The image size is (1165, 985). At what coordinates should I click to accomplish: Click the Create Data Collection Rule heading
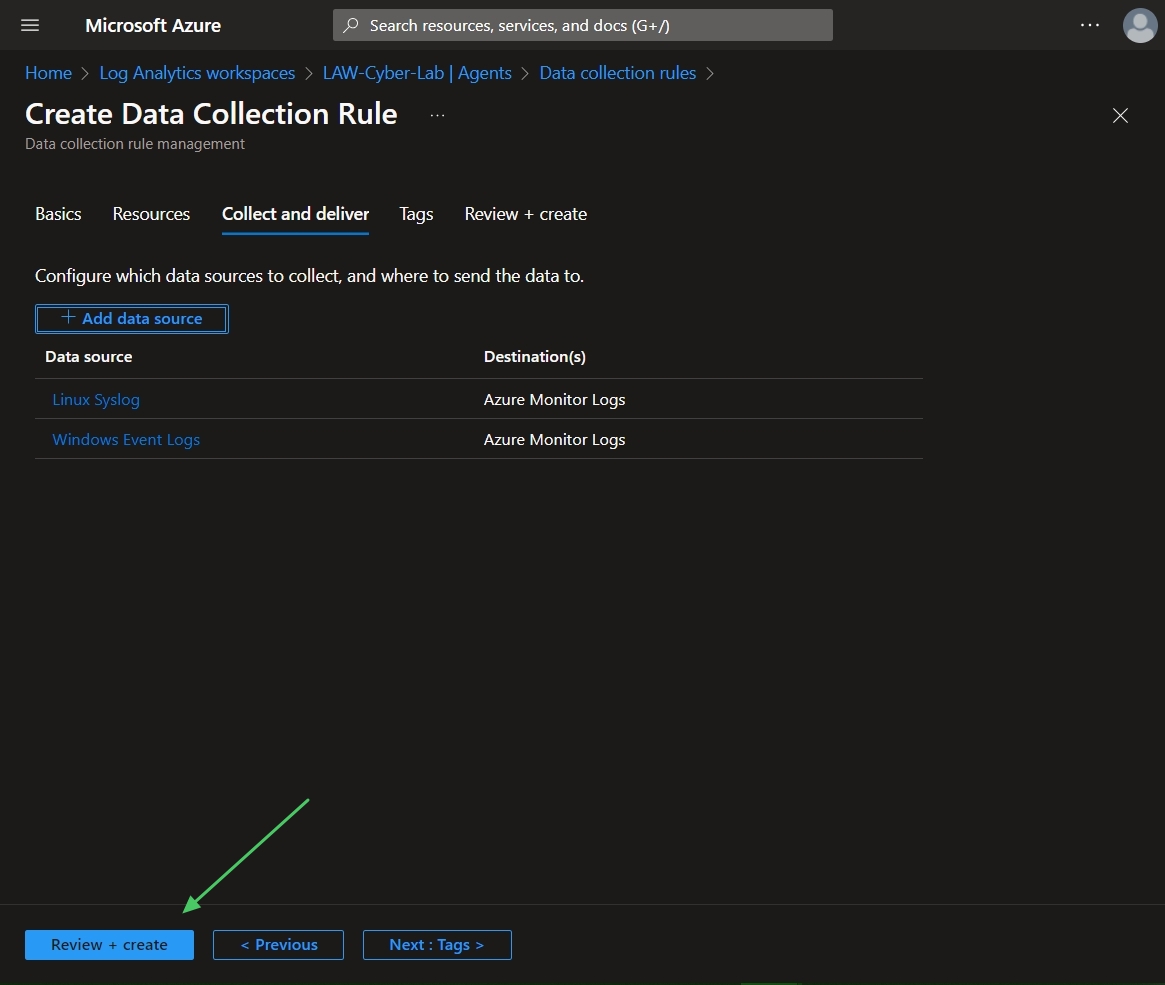click(211, 114)
